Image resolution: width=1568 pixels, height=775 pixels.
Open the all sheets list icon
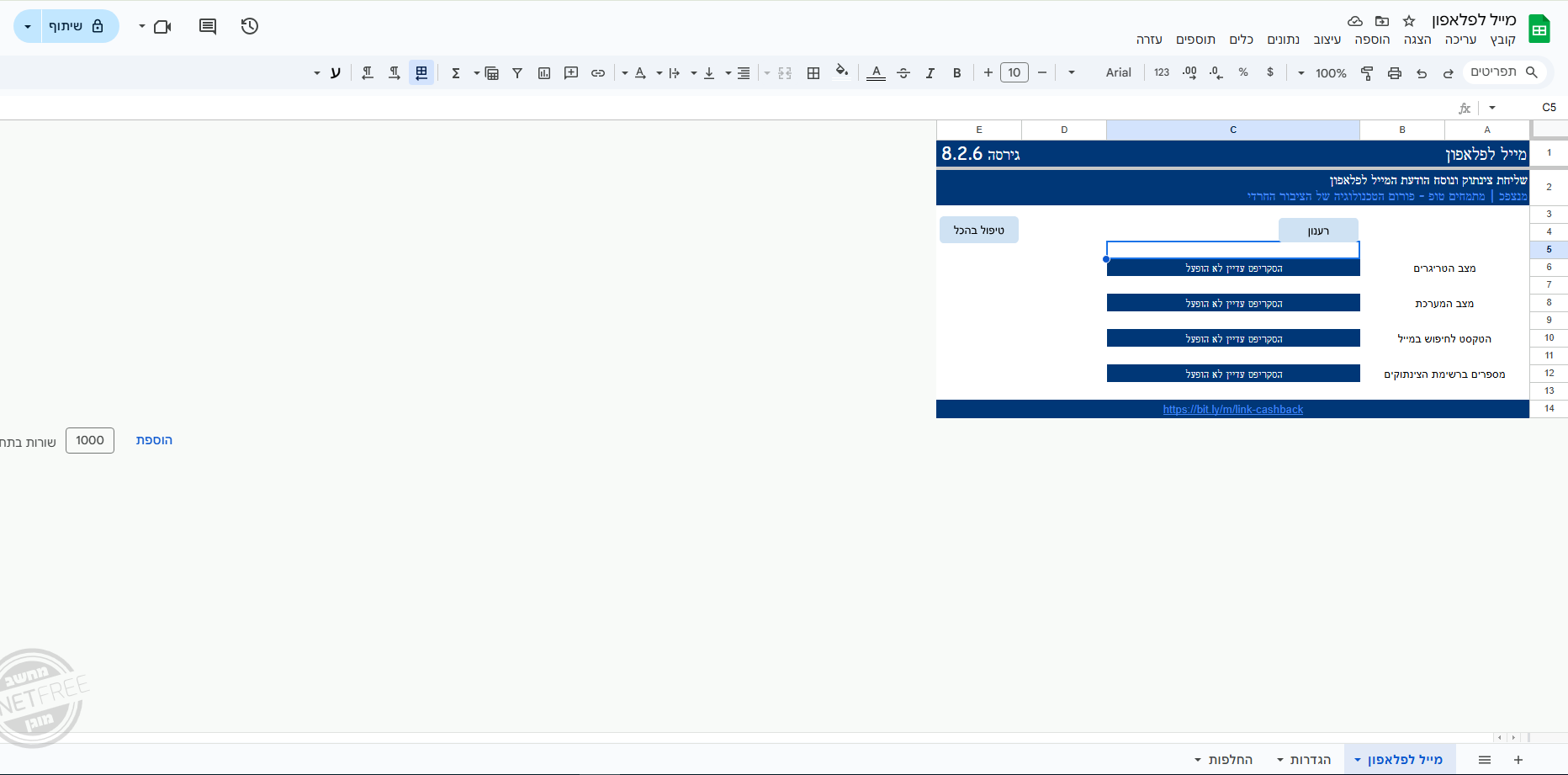(x=1485, y=760)
